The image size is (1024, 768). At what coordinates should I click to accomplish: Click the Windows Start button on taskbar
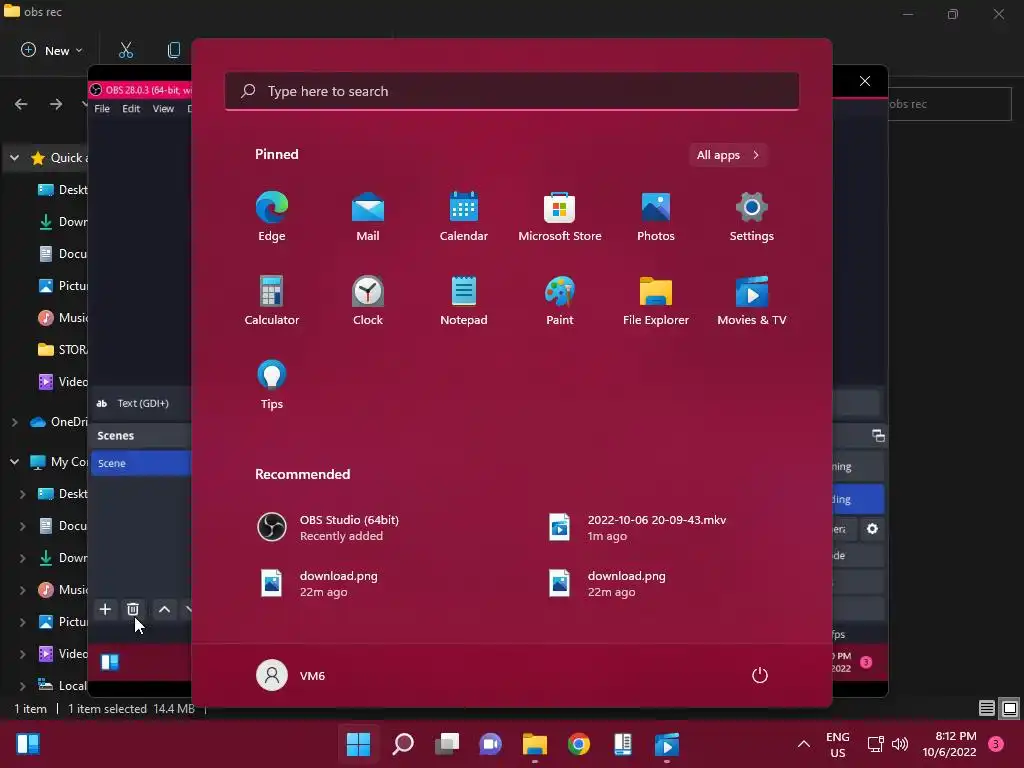pyautogui.click(x=359, y=744)
